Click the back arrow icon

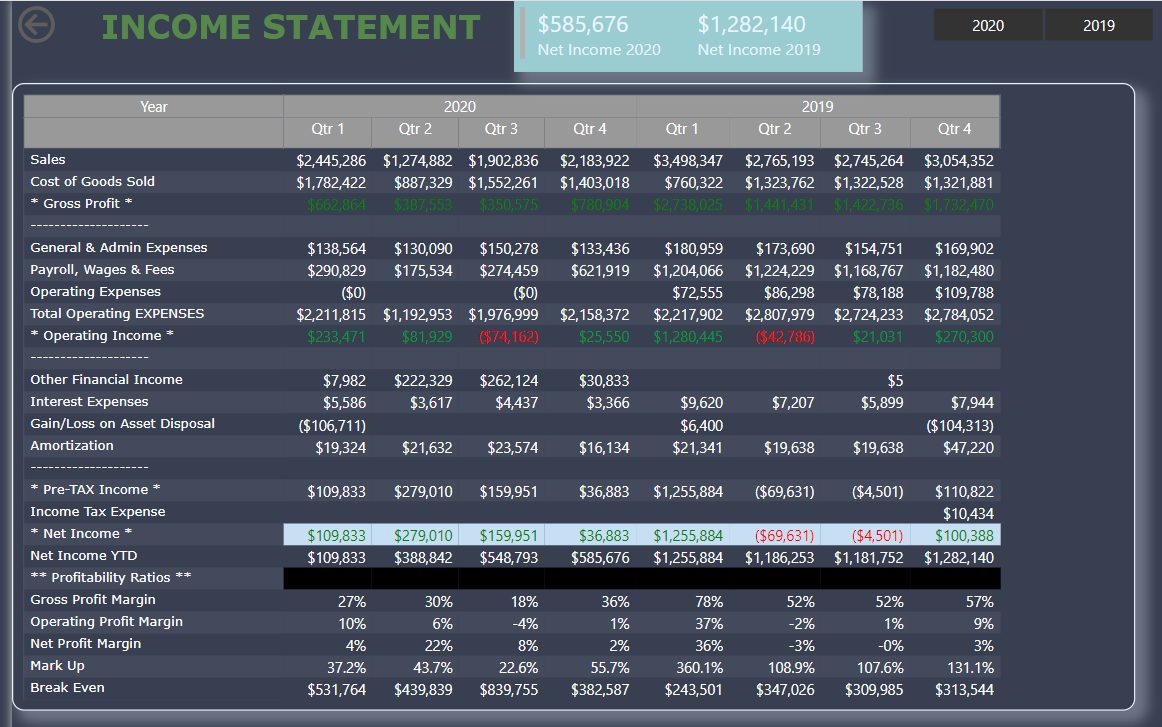click(x=36, y=25)
